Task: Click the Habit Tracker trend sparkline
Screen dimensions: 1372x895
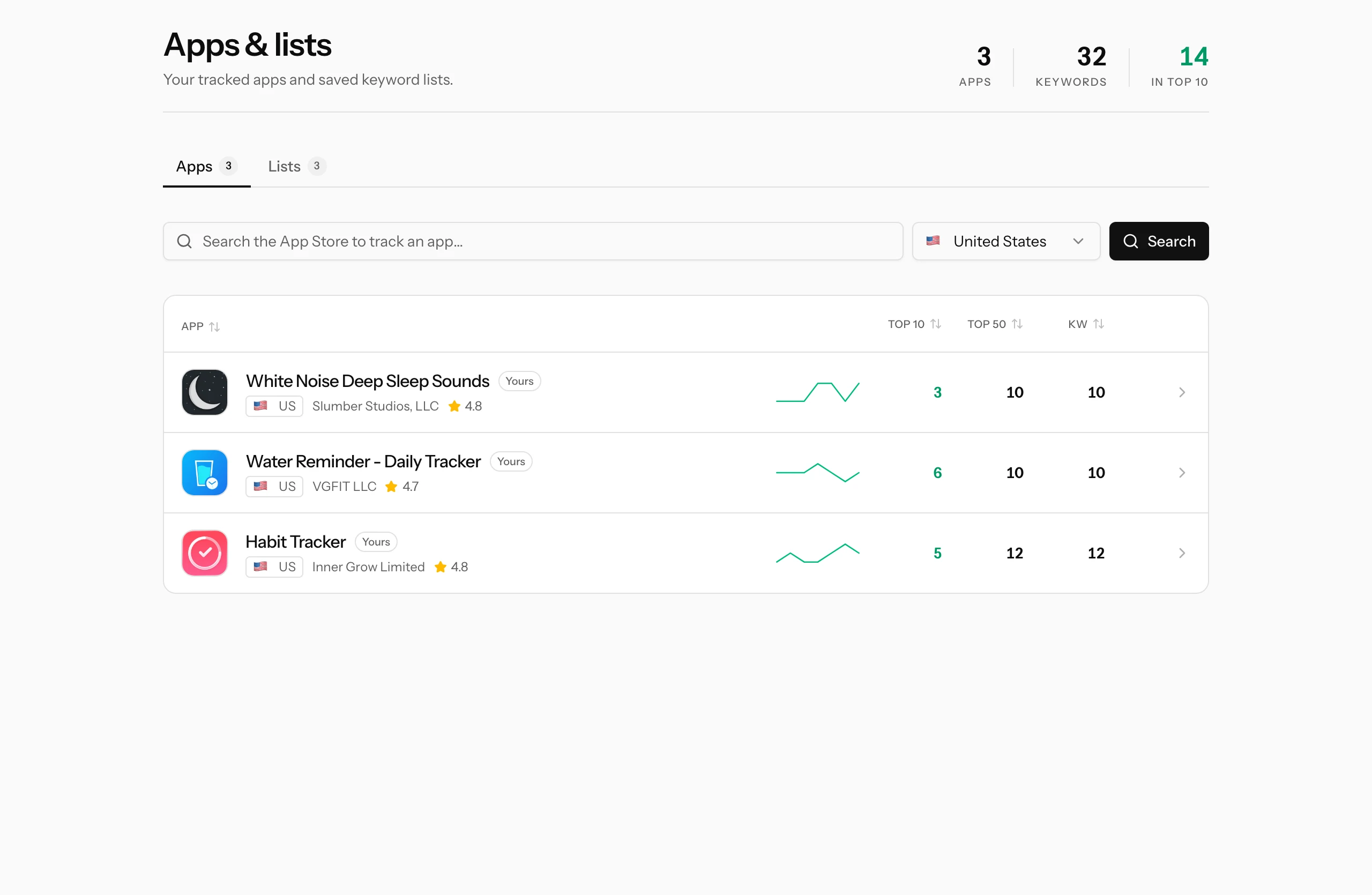Action: (817, 553)
